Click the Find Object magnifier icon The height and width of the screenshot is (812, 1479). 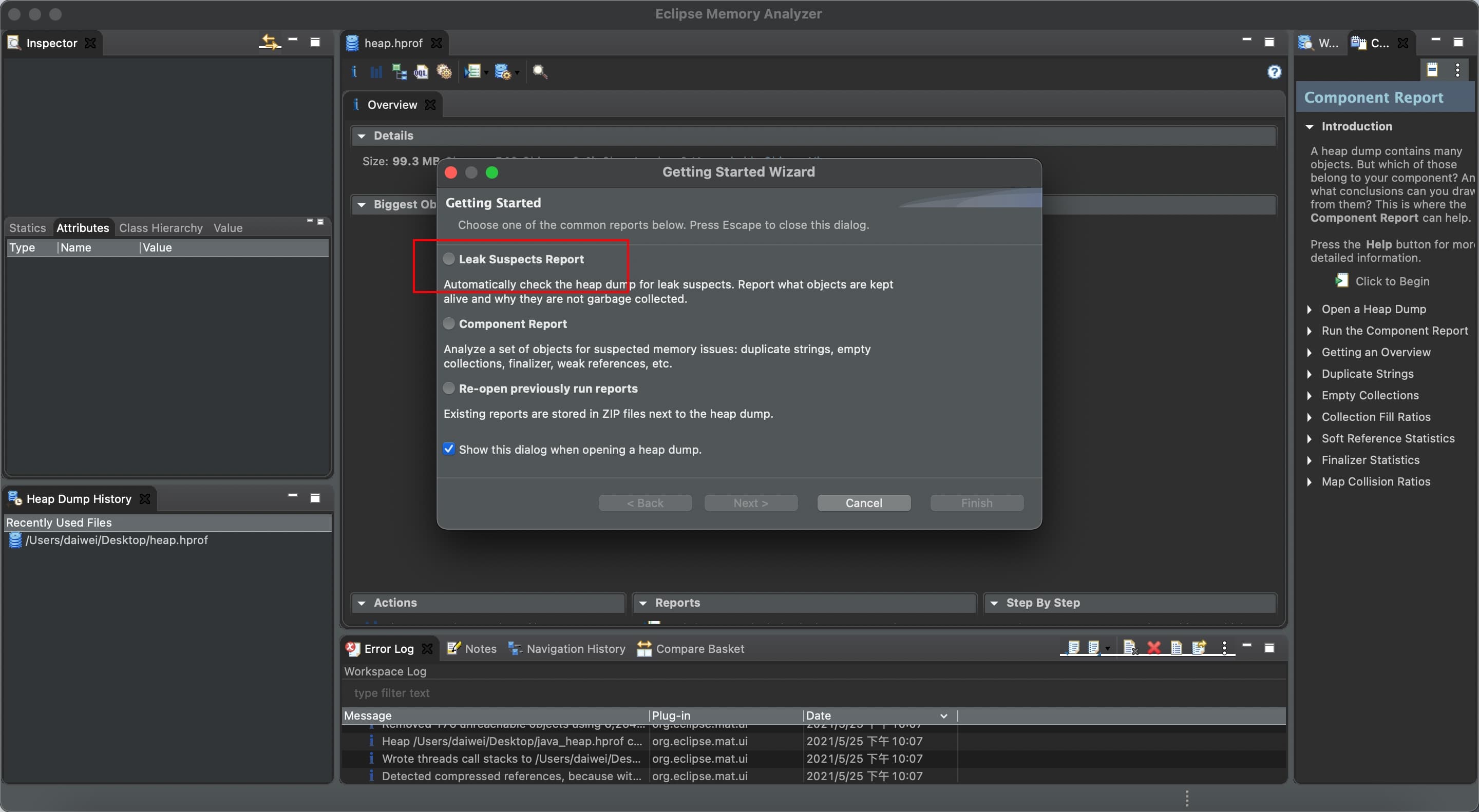point(539,72)
